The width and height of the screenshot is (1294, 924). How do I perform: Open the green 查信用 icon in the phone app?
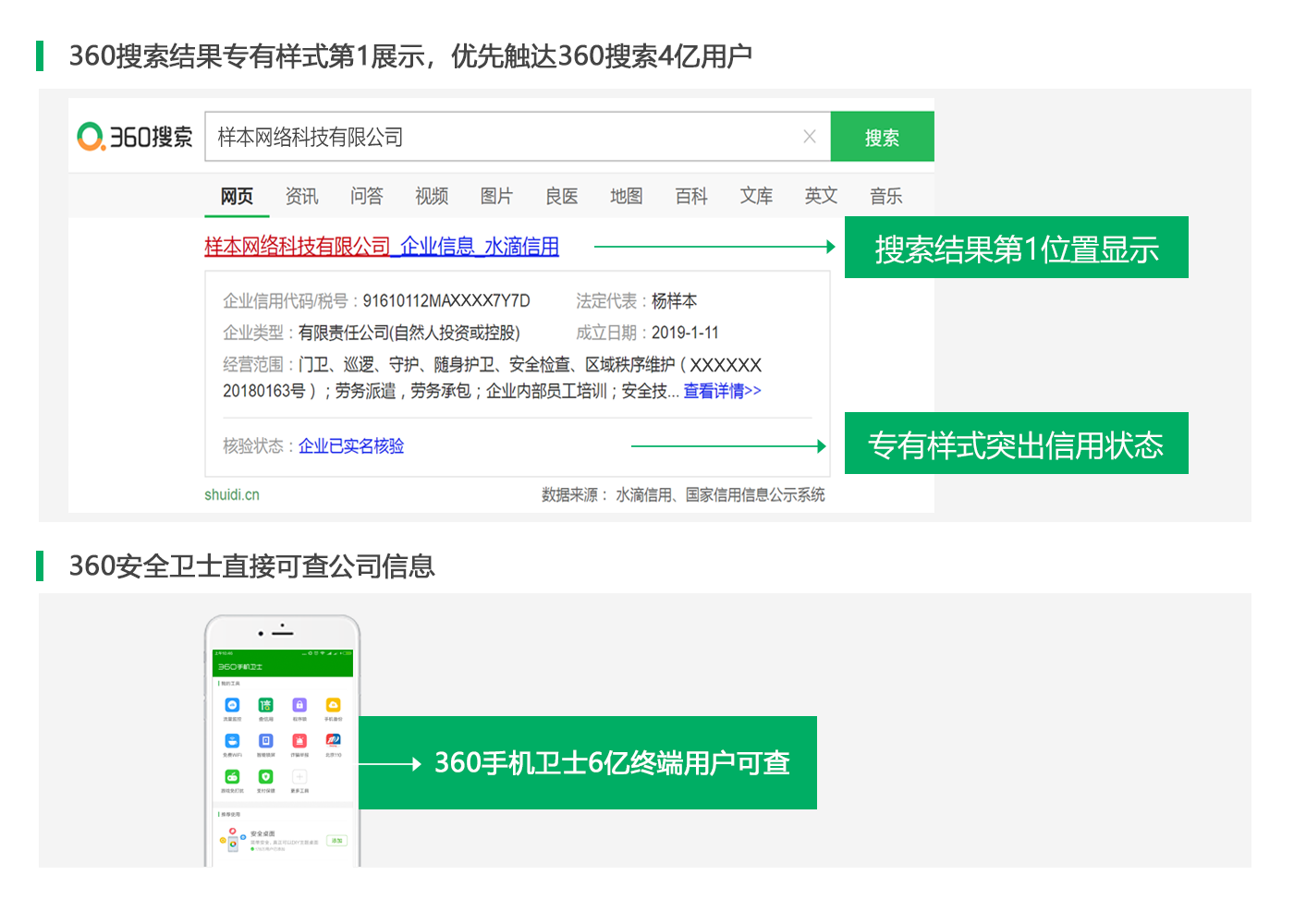point(265,706)
